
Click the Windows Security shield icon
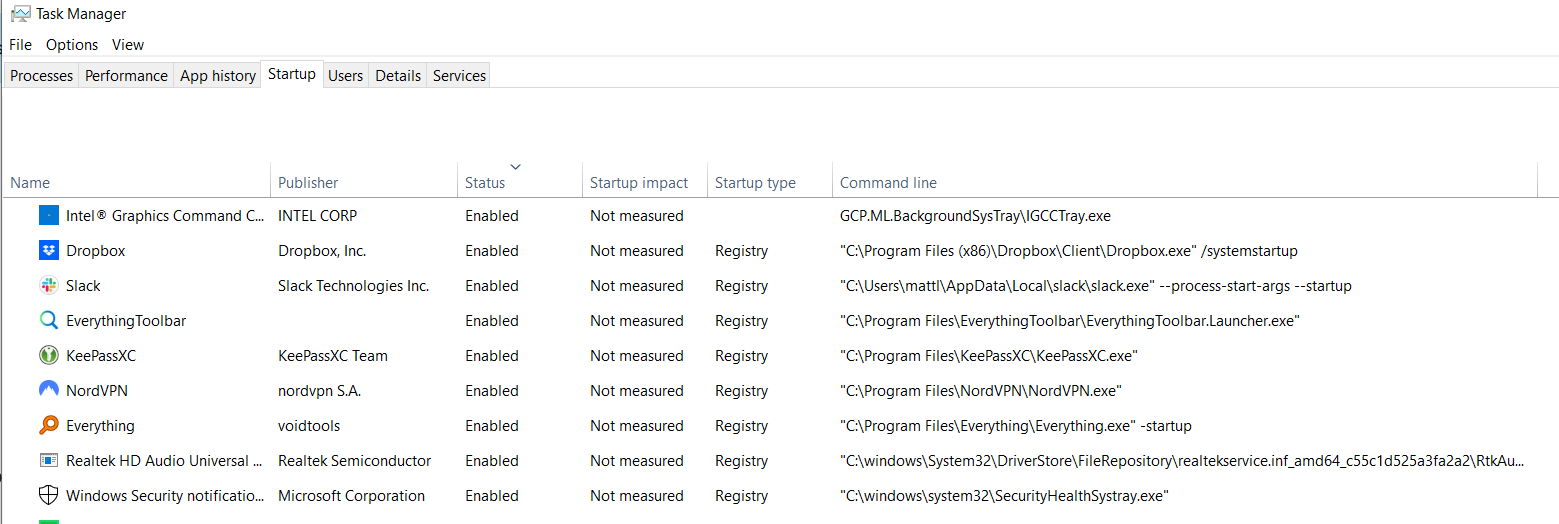tap(49, 495)
